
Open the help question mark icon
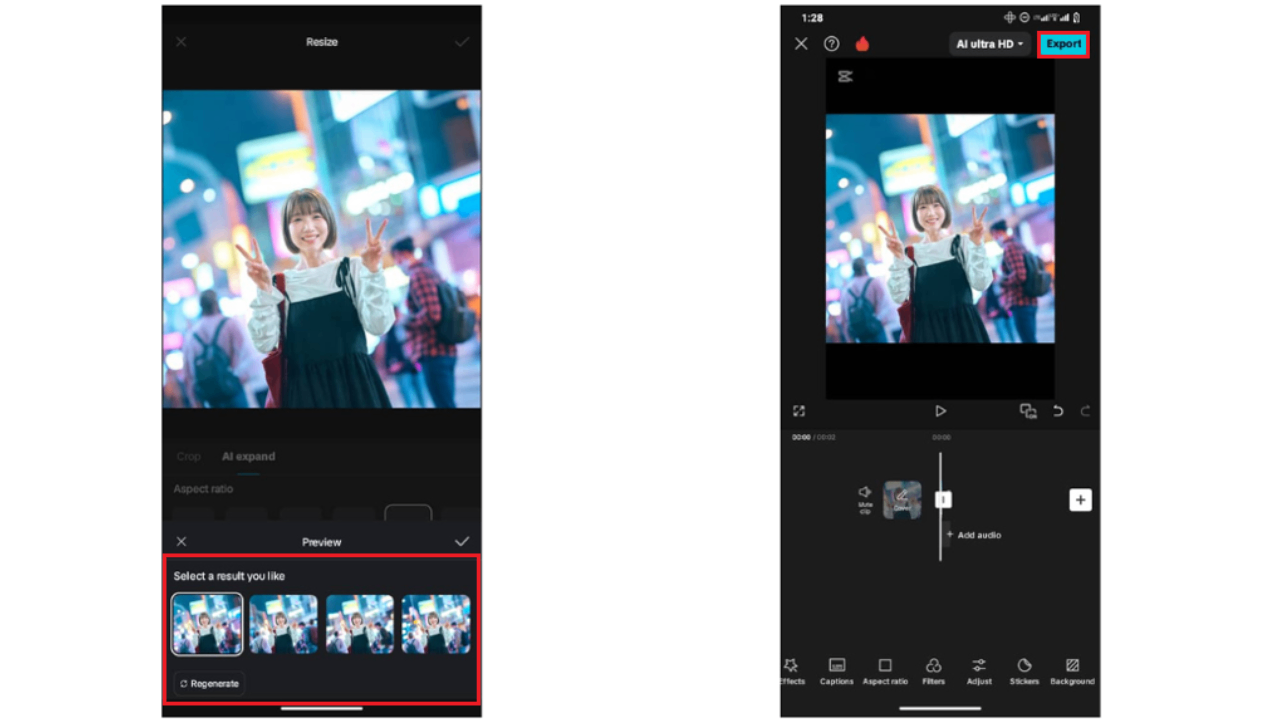point(830,43)
